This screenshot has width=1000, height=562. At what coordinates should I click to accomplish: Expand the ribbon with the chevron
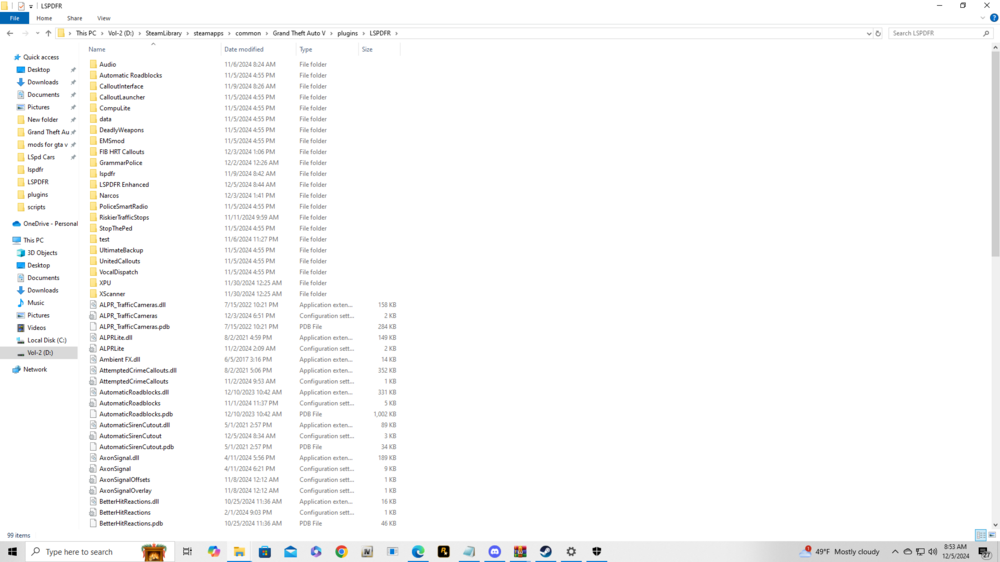(983, 18)
